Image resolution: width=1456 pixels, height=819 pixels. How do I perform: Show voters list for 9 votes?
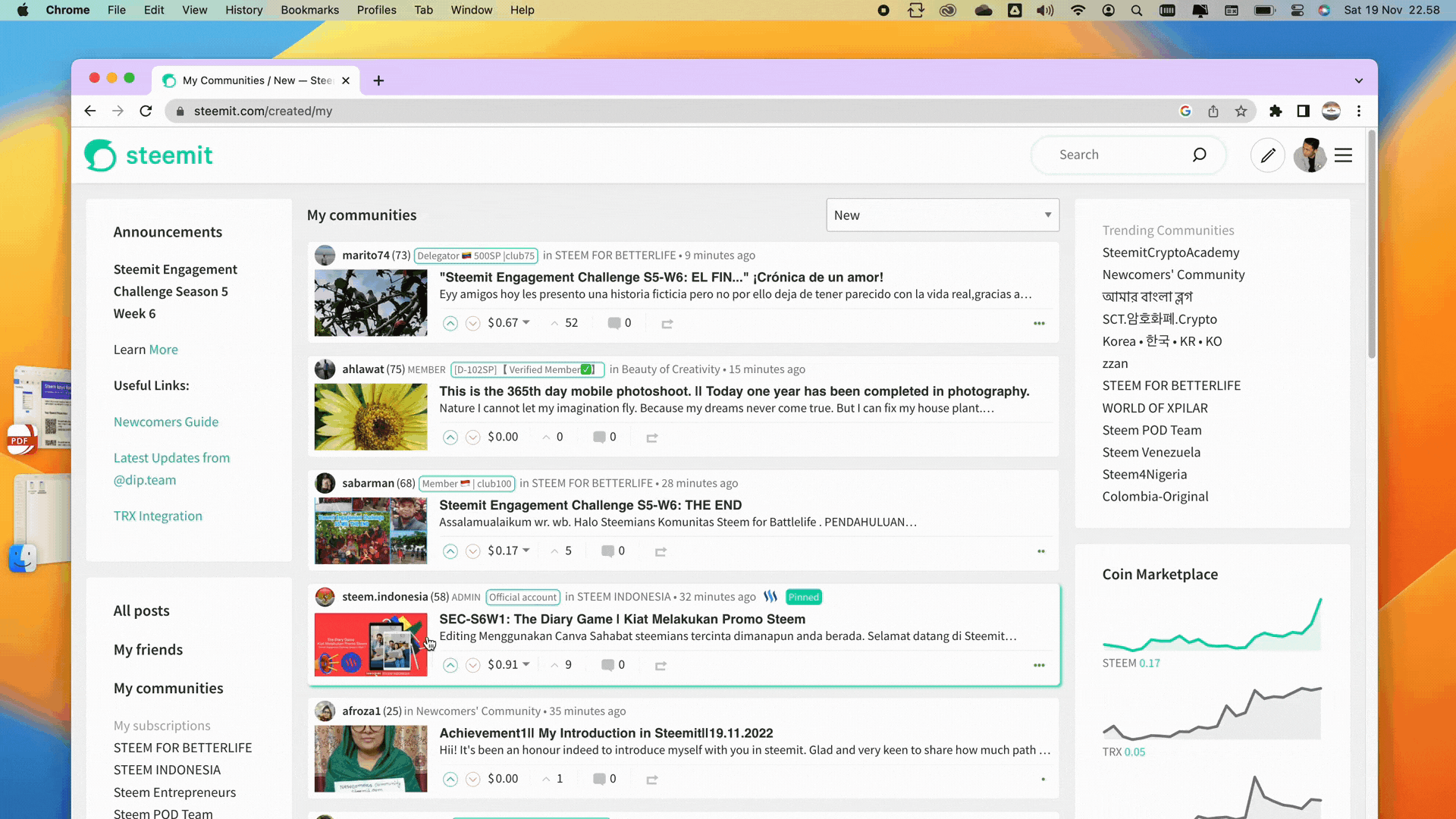561,665
